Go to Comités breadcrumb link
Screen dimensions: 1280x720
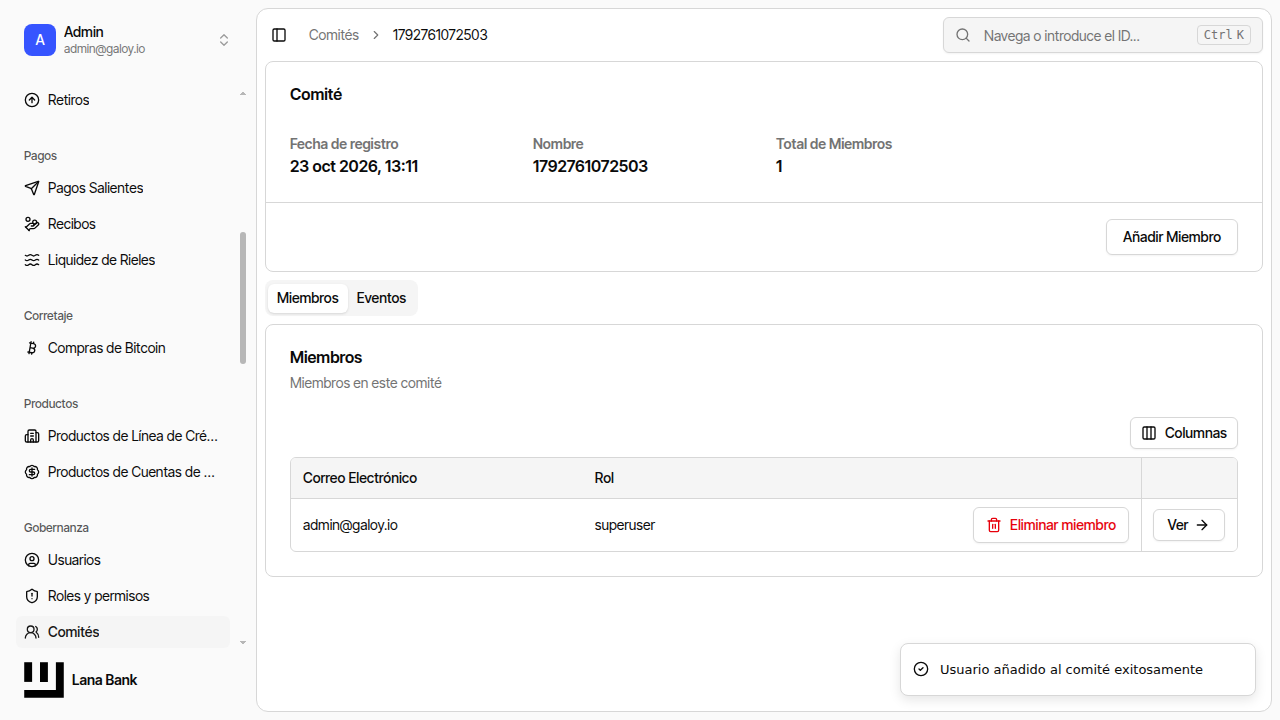tap(334, 35)
